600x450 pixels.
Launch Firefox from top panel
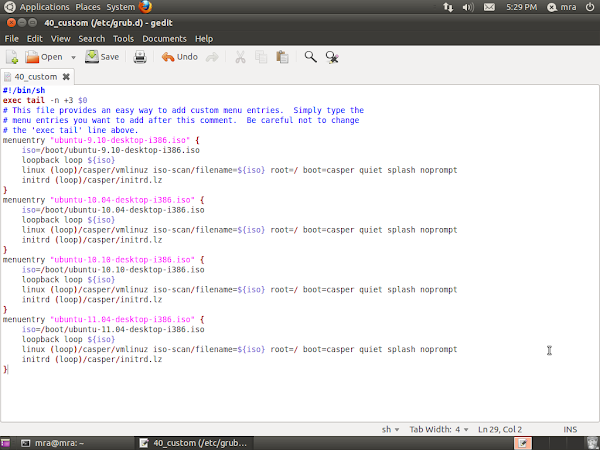tap(145, 7)
